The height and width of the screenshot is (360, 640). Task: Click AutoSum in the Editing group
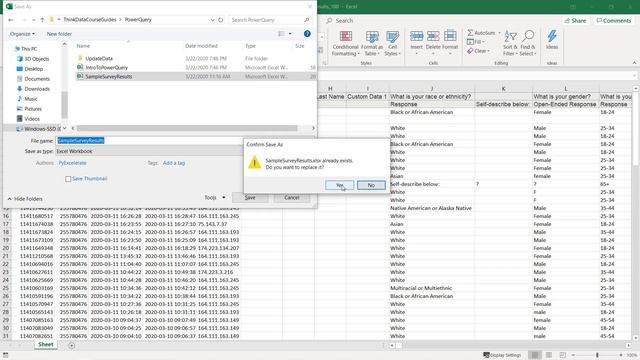(x=483, y=33)
